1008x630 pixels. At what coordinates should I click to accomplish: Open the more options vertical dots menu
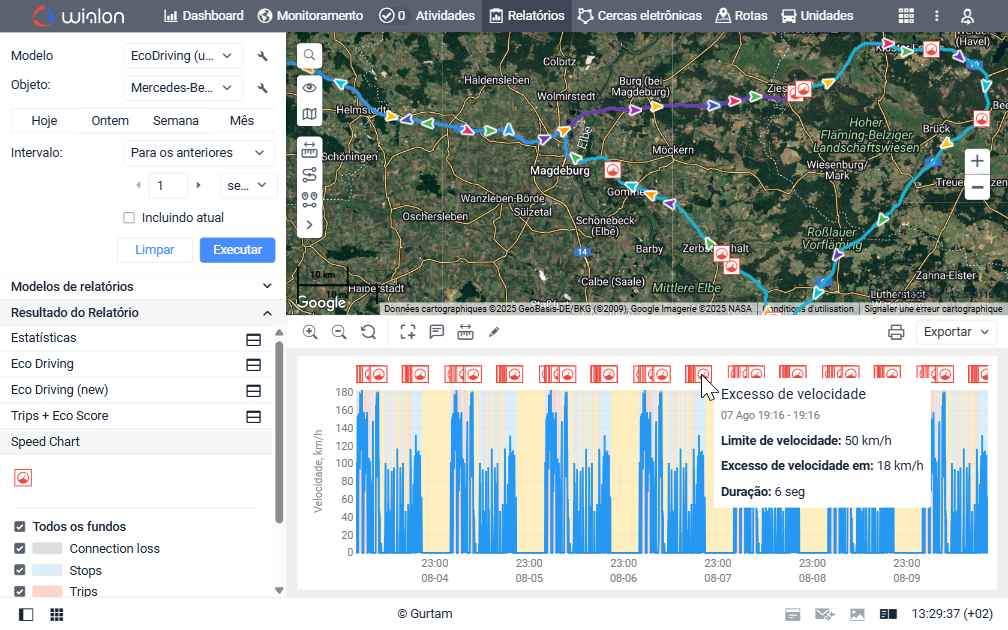(x=937, y=16)
